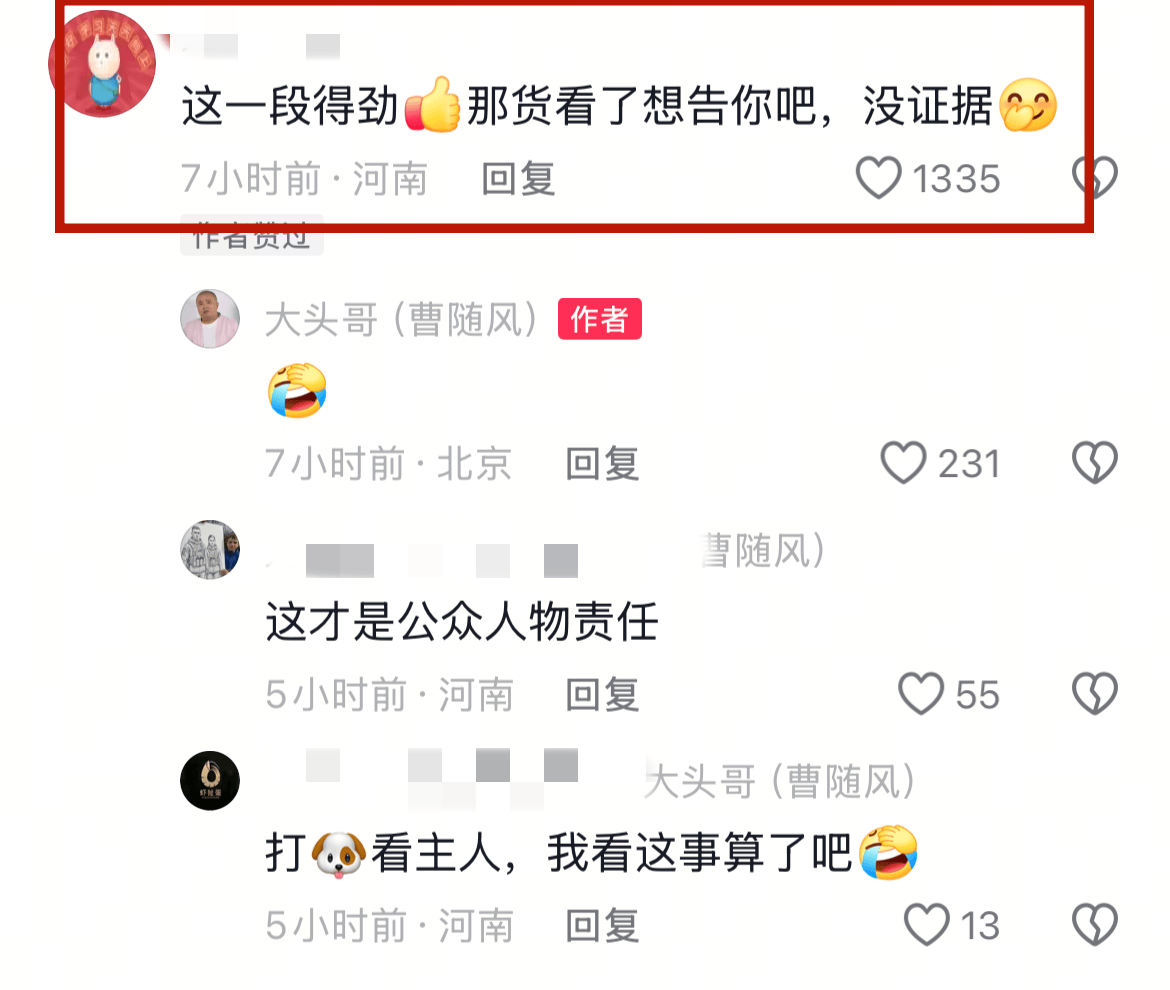1170x990 pixels.
Task: Tap the 作者赞过 label
Action: coord(251,236)
